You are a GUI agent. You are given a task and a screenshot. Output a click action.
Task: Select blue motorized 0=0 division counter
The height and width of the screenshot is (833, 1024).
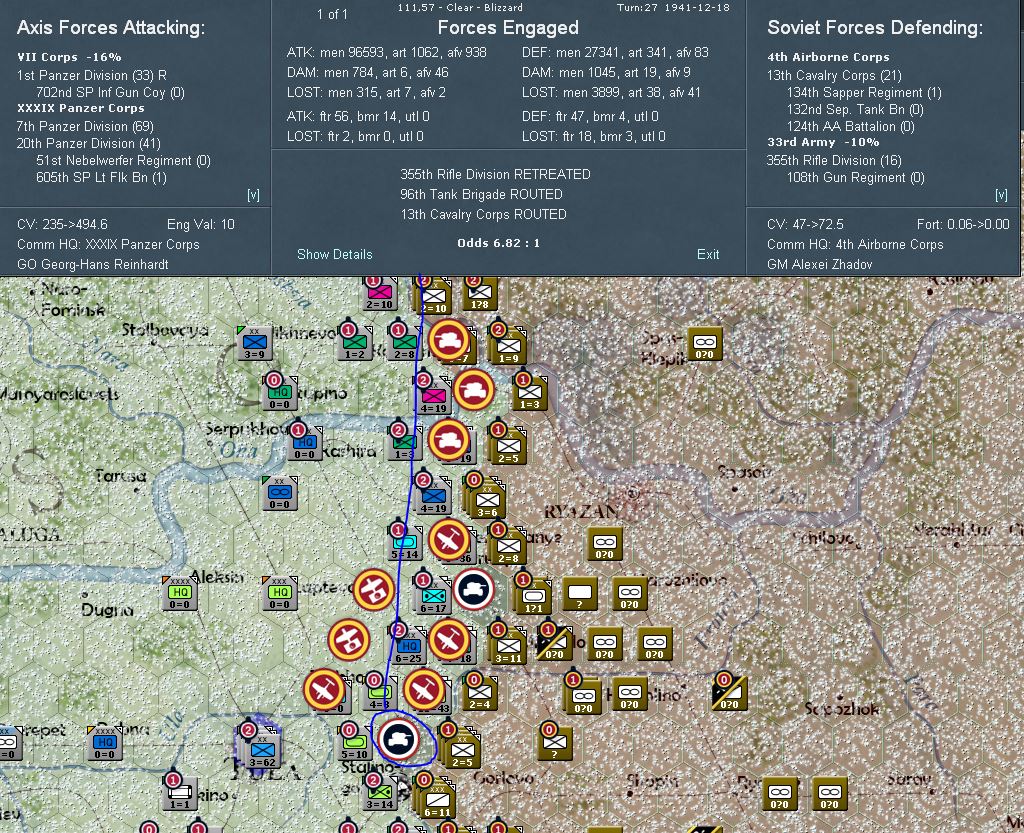pyautogui.click(x=280, y=494)
